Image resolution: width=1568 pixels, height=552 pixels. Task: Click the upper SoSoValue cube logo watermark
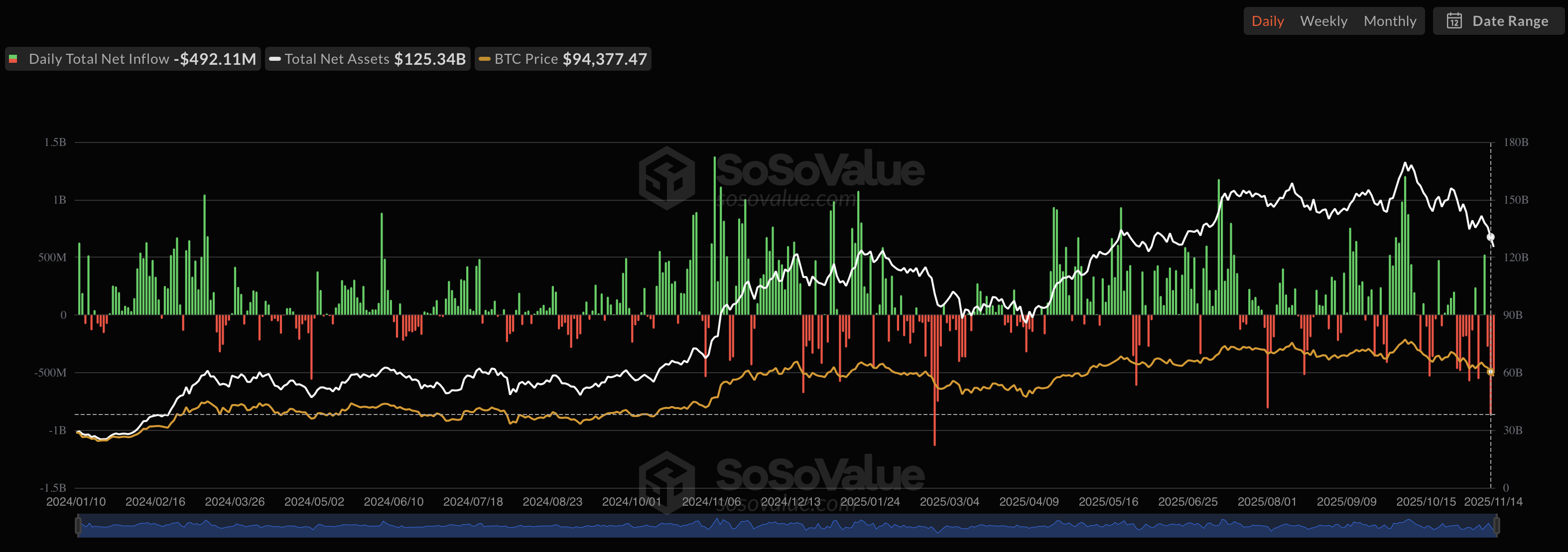click(667, 178)
